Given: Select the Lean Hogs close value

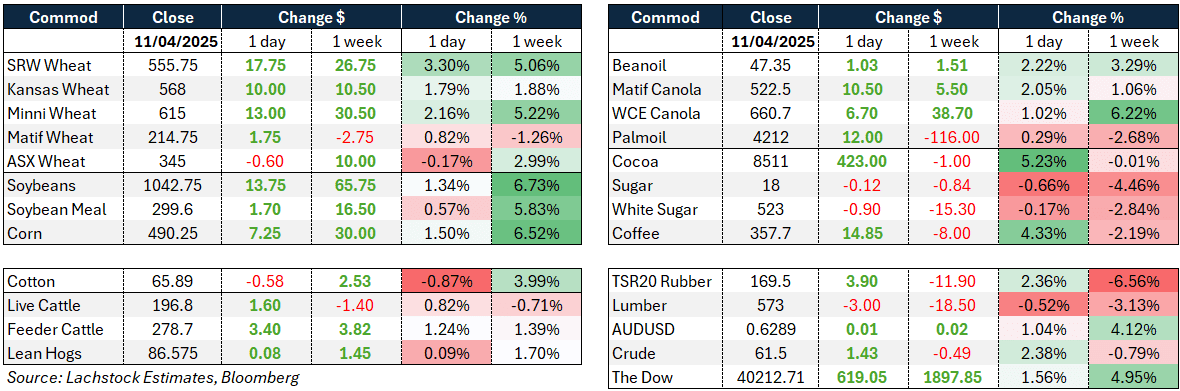Looking at the screenshot, I should [x=172, y=353].
